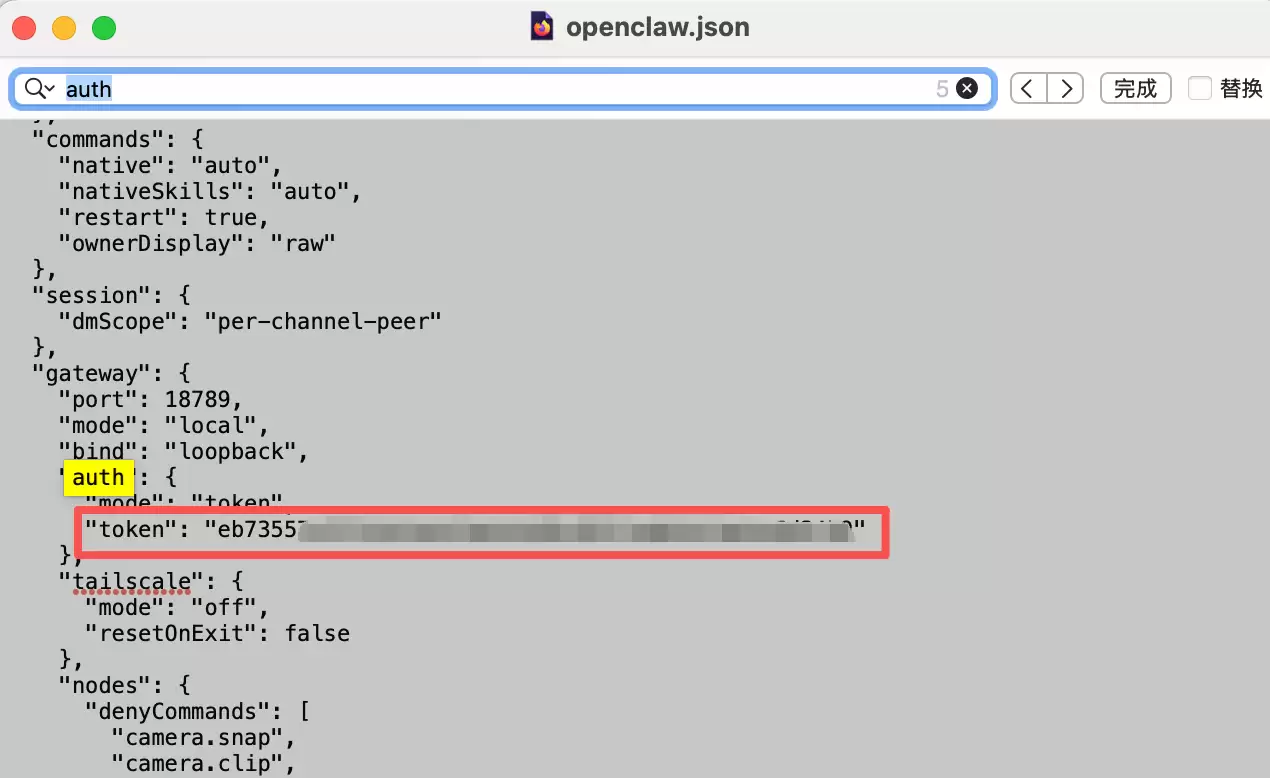
Task: Jump to previous match with left chevron
Action: [x=1027, y=88]
